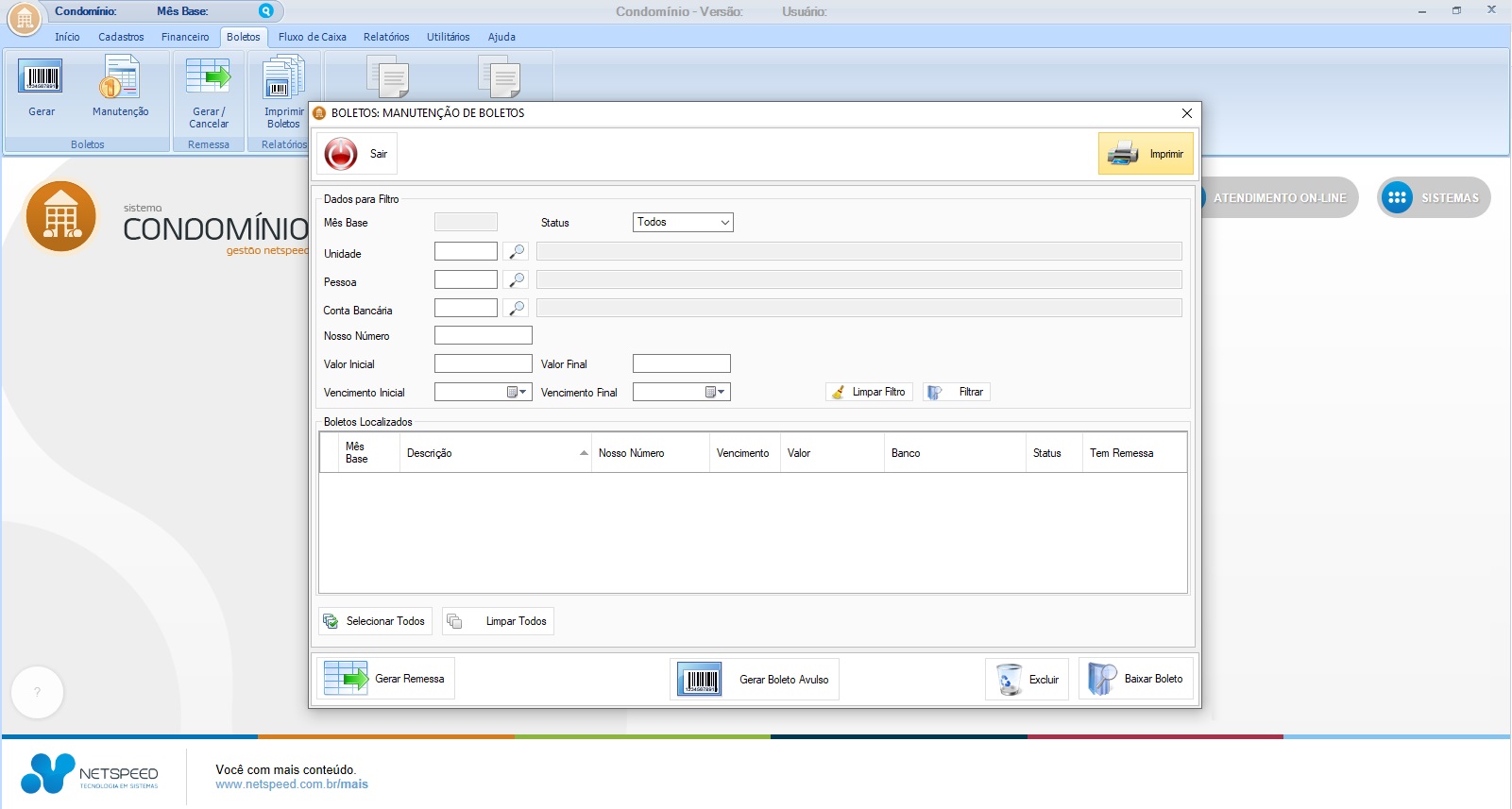Viewport: 1512px width, 809px height.
Task: Close the Manutenção de Boletos dialog
Action: click(x=1187, y=113)
